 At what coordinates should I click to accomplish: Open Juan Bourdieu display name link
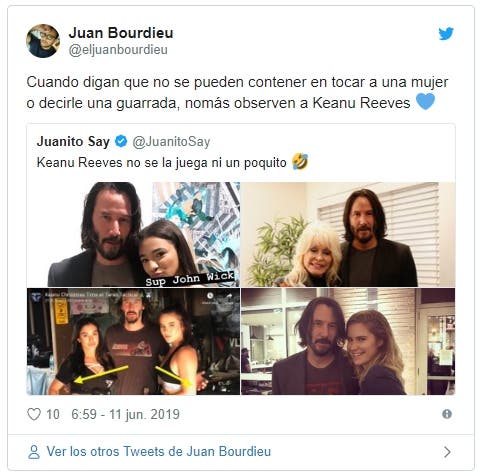coord(121,33)
